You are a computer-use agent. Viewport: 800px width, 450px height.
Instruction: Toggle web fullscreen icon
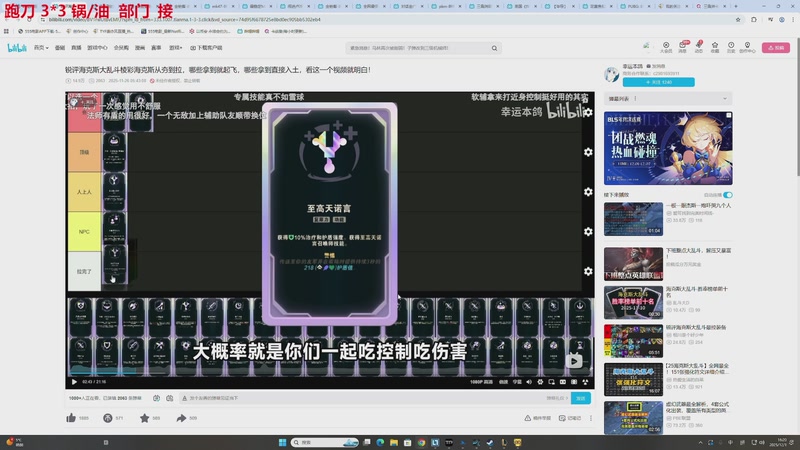pos(574,382)
